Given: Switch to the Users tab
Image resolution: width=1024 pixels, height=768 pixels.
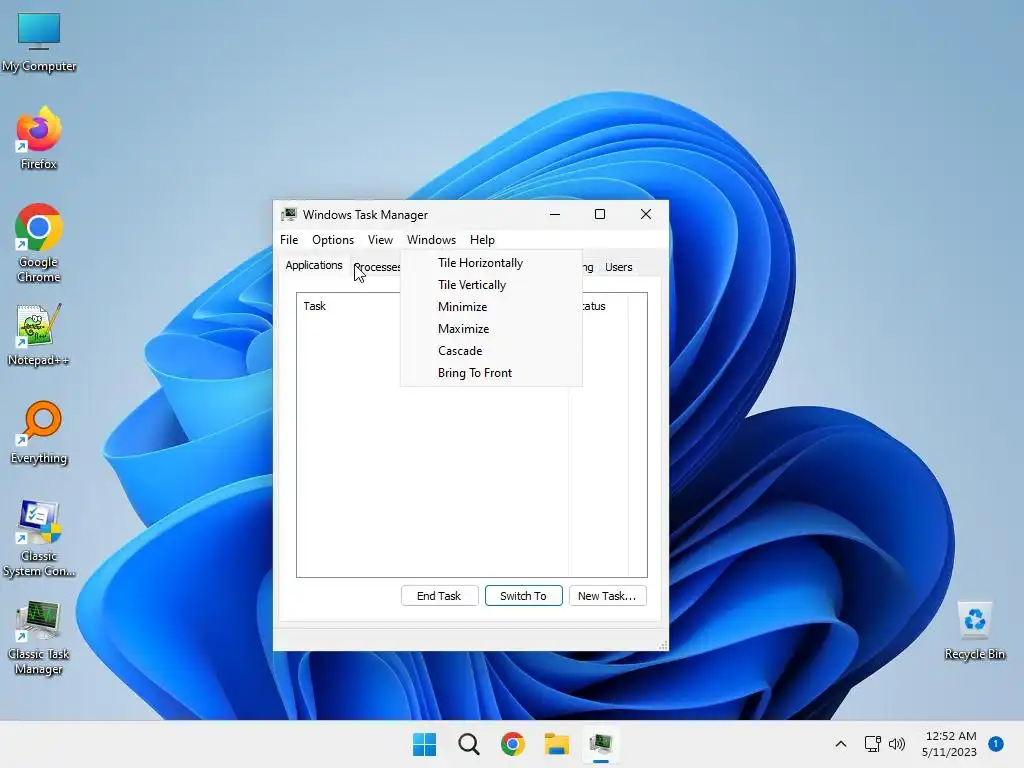Looking at the screenshot, I should coord(618,267).
